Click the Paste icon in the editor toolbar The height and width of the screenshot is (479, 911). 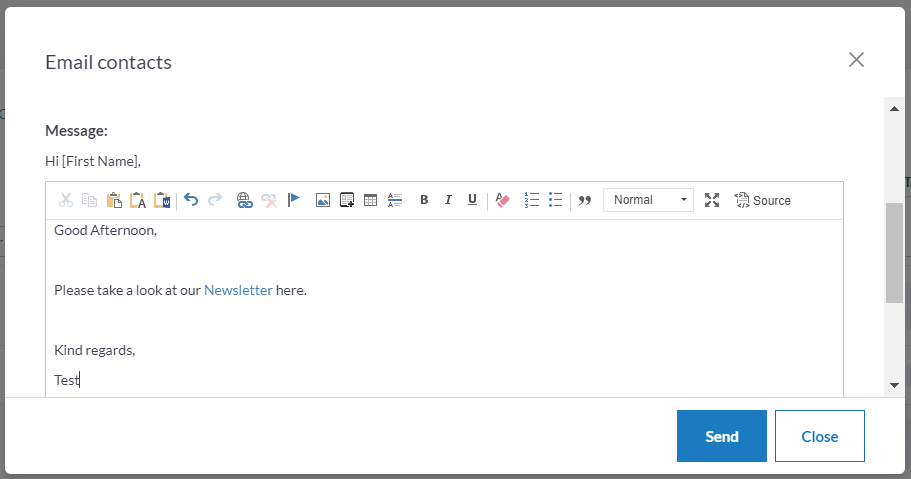point(114,200)
